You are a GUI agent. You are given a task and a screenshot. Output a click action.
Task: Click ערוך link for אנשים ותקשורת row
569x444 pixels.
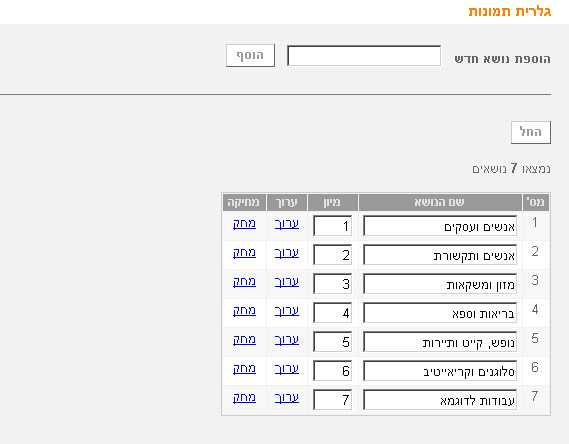[x=287, y=253]
